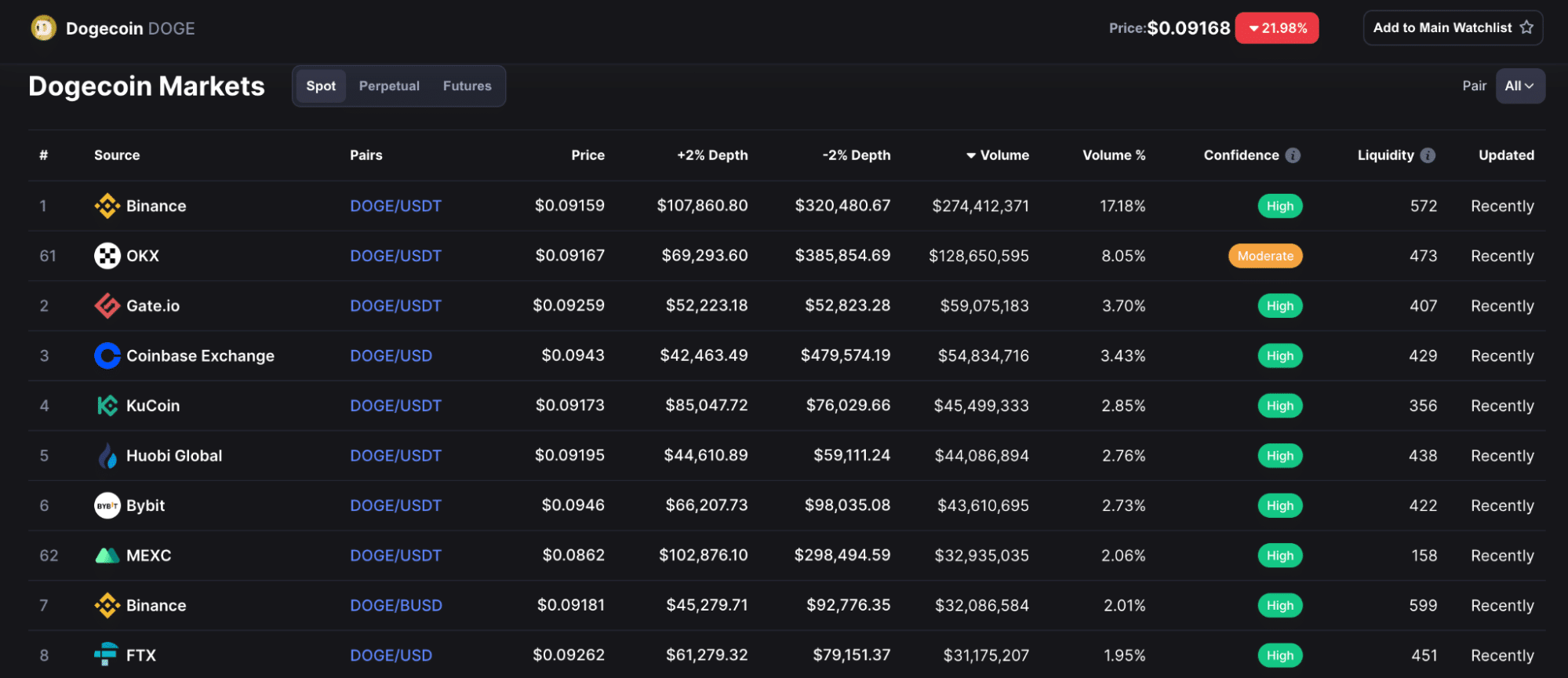Open Huobi Global DOGE/USDT pair link
1568x678 pixels.
[395, 456]
